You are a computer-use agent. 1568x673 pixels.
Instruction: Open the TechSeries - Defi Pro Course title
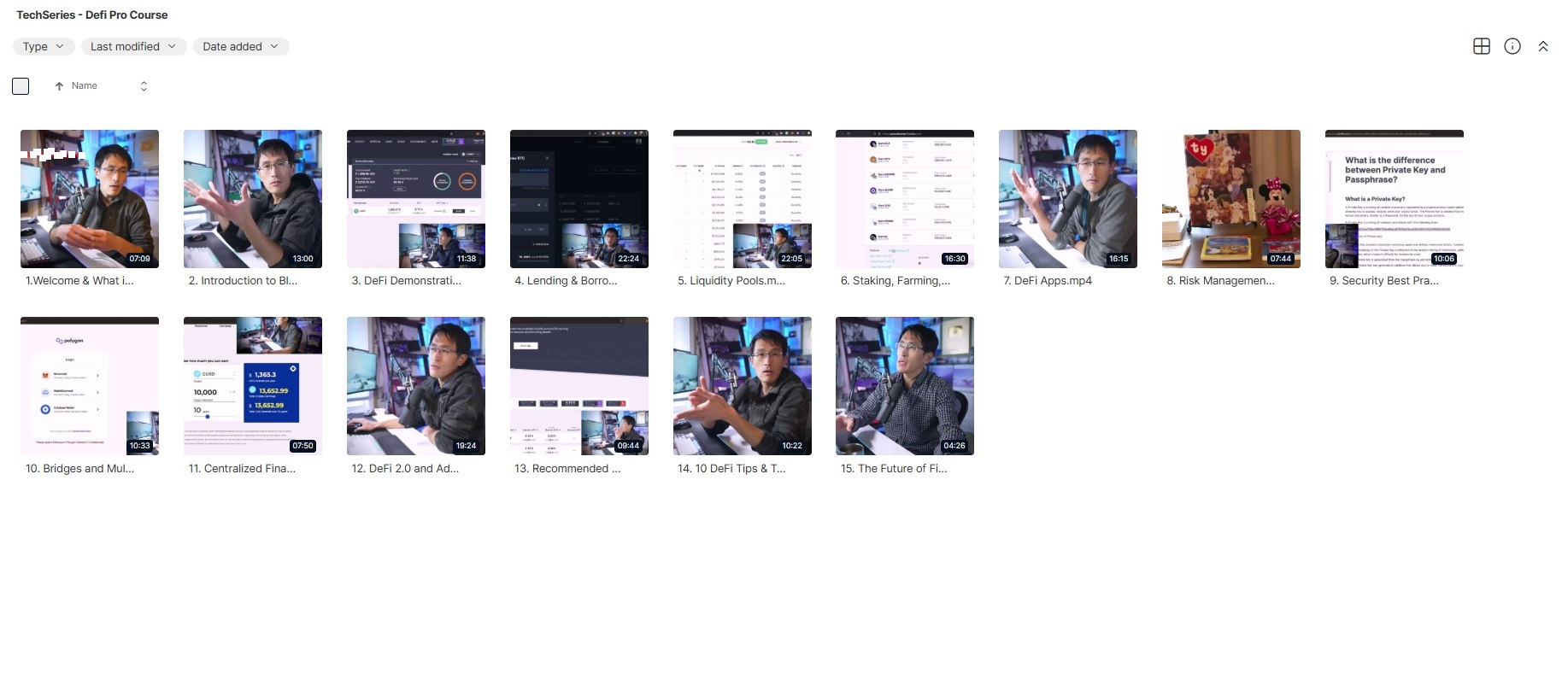coord(92,15)
